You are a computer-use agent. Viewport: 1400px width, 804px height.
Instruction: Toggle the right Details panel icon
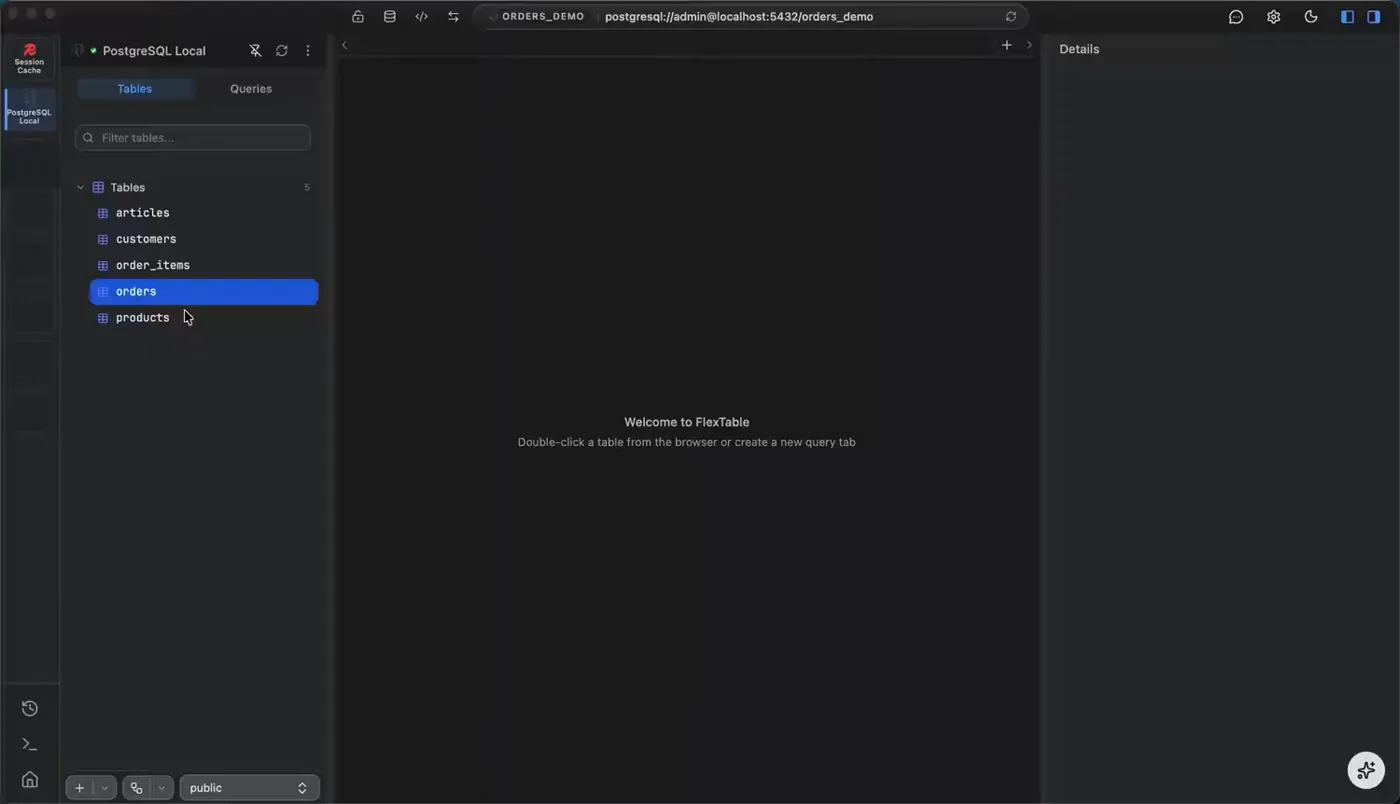pos(1374,17)
